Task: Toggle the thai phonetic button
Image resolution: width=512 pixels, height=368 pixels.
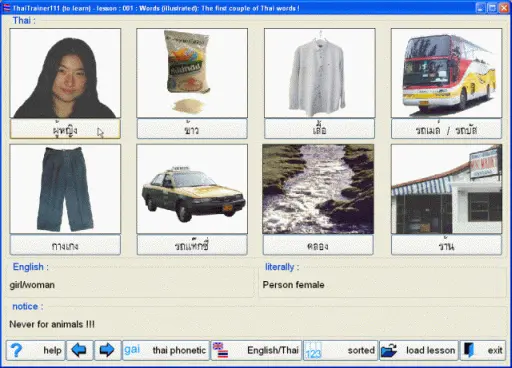Action: pos(166,350)
